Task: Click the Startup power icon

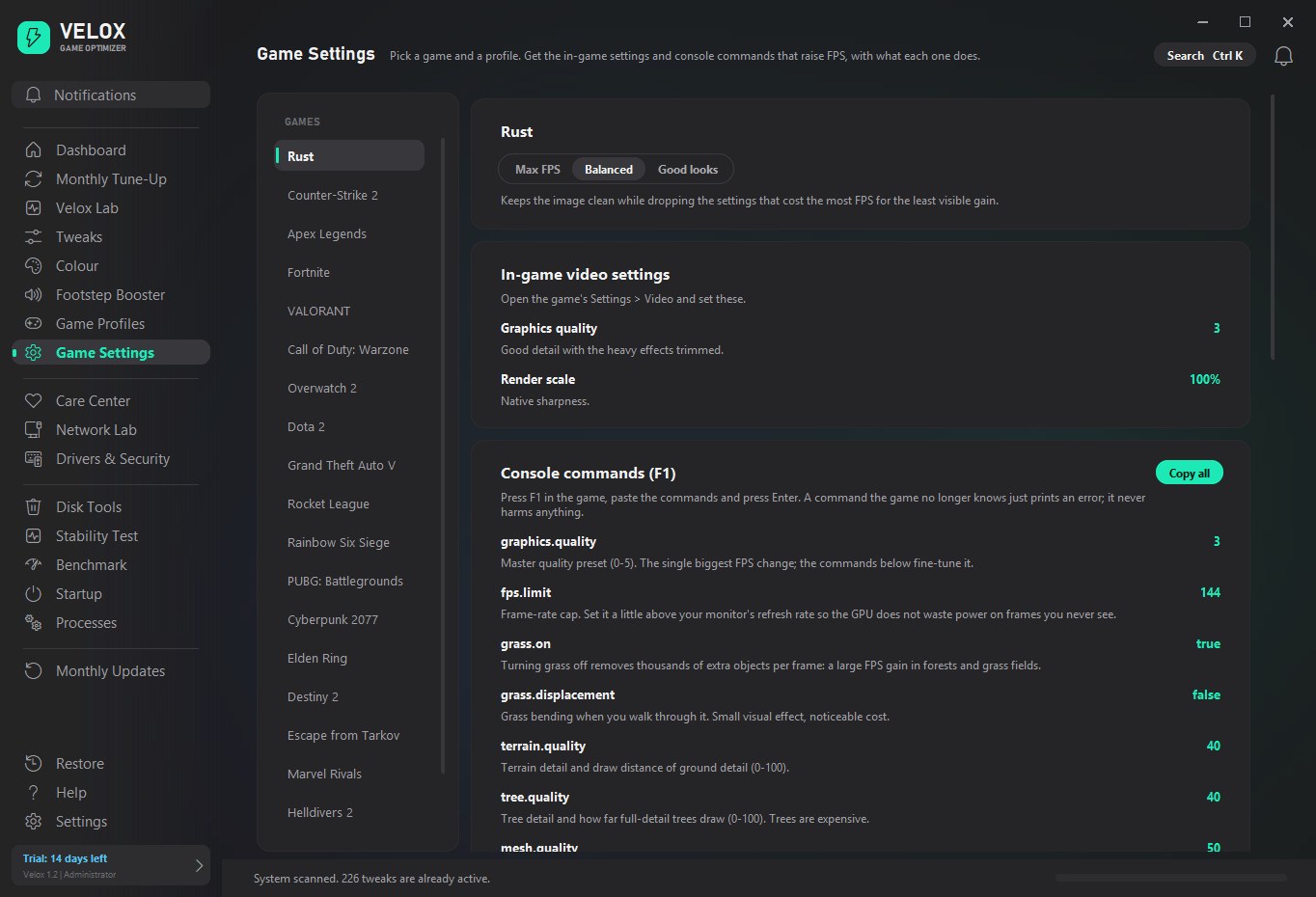Action: (33, 593)
